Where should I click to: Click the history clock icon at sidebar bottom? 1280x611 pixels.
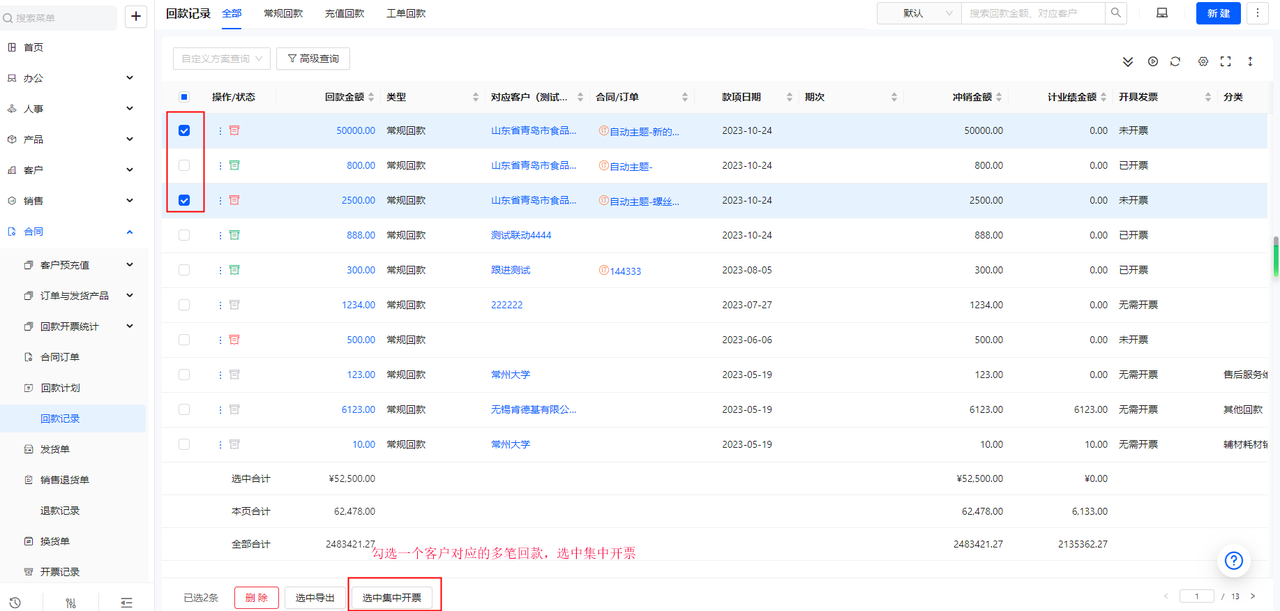point(15,602)
